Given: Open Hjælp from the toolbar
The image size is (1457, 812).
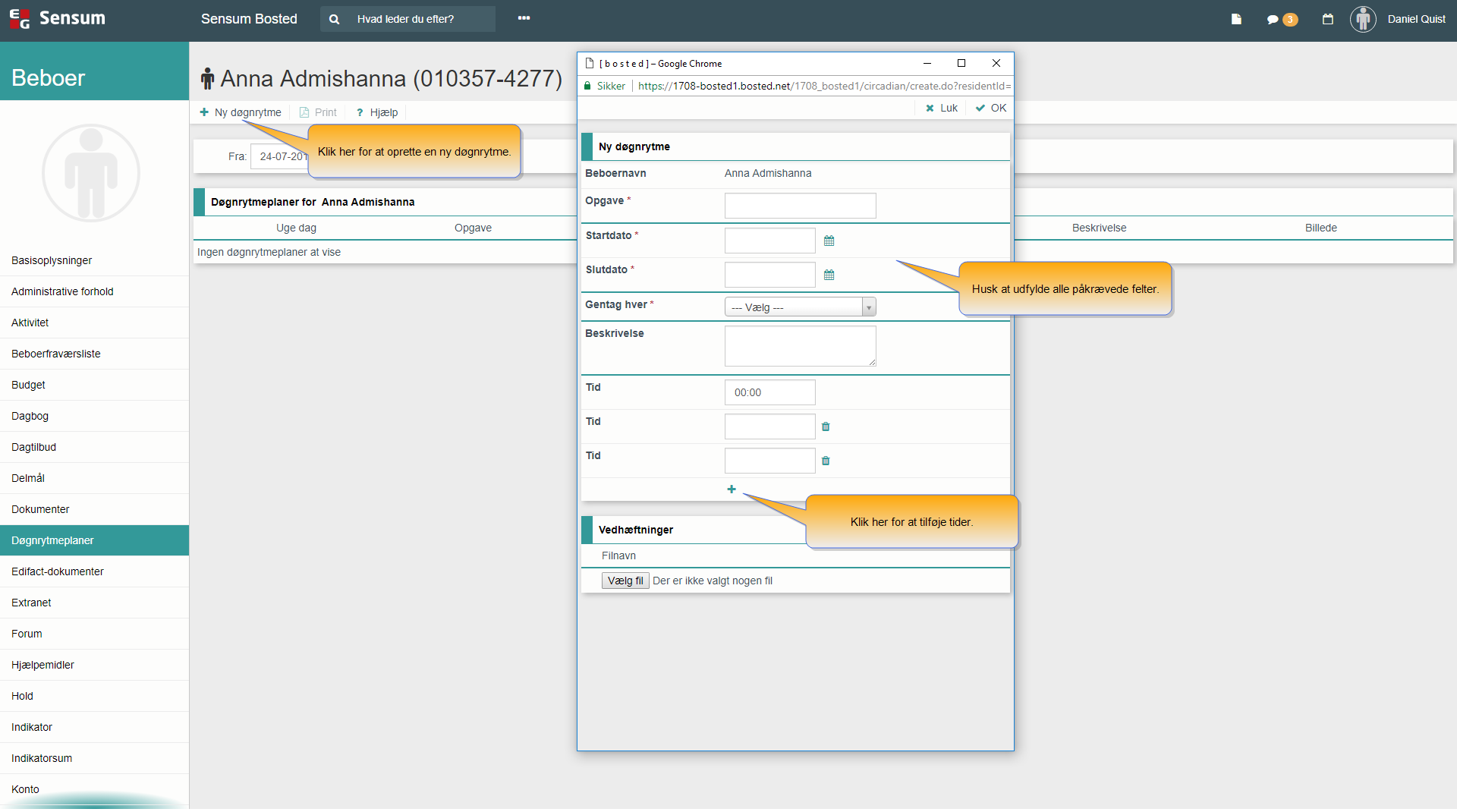Looking at the screenshot, I should 377,112.
